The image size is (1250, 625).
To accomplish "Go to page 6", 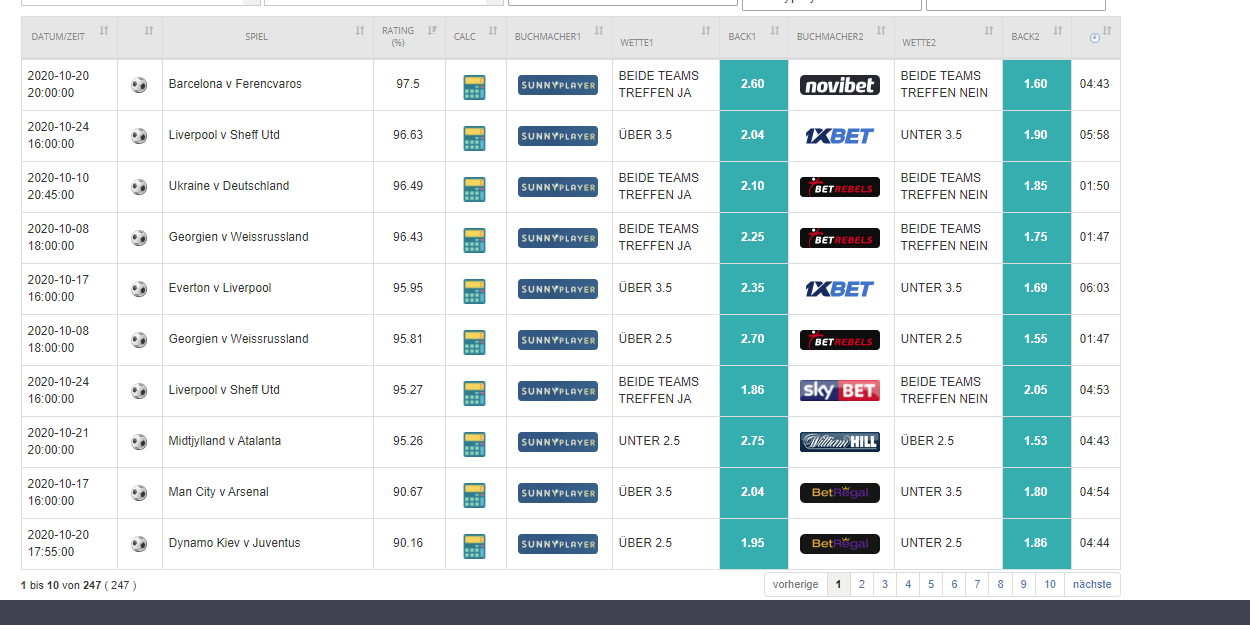I will pos(954,584).
